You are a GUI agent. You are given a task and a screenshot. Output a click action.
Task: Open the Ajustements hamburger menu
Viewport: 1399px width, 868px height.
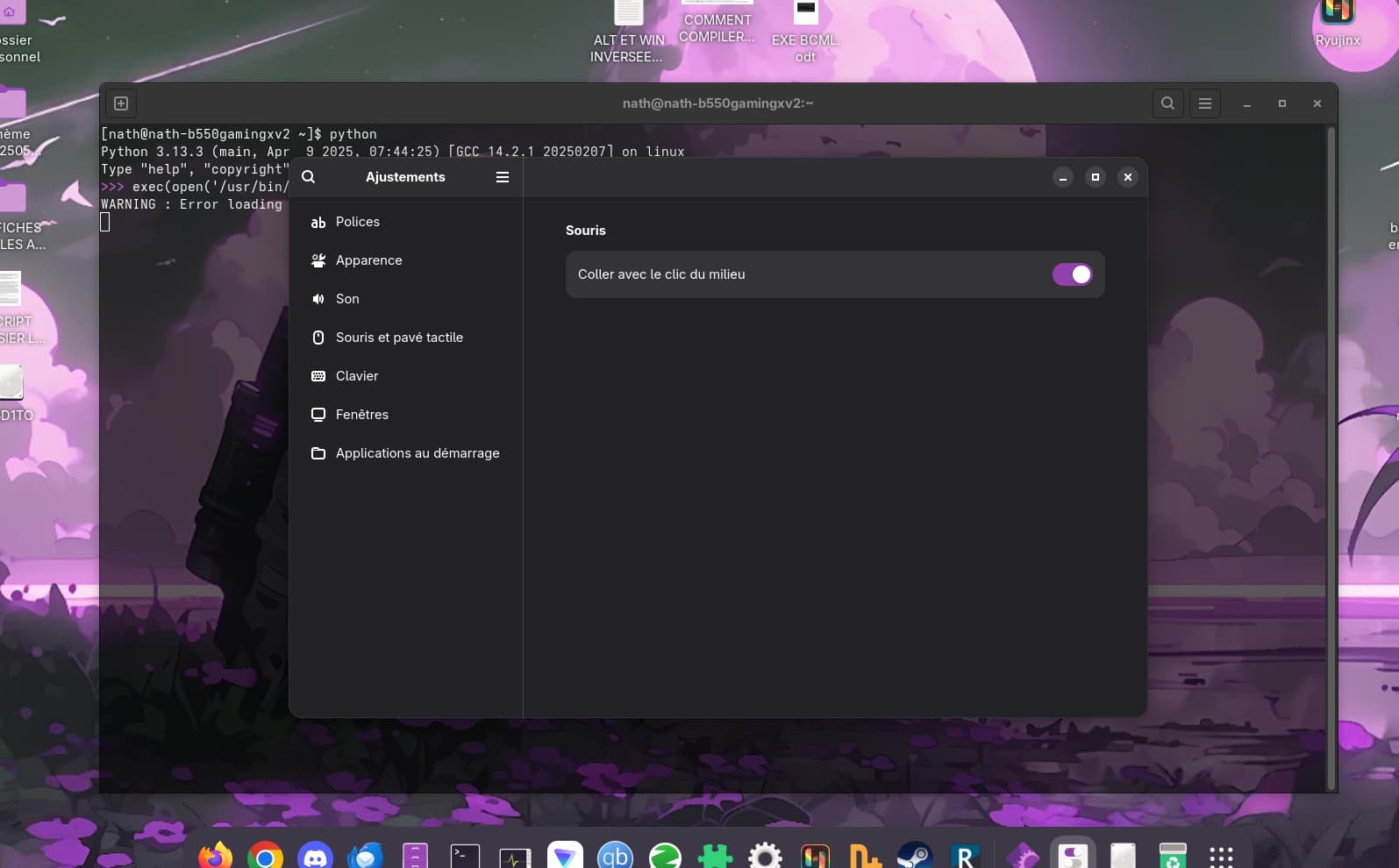pos(503,177)
